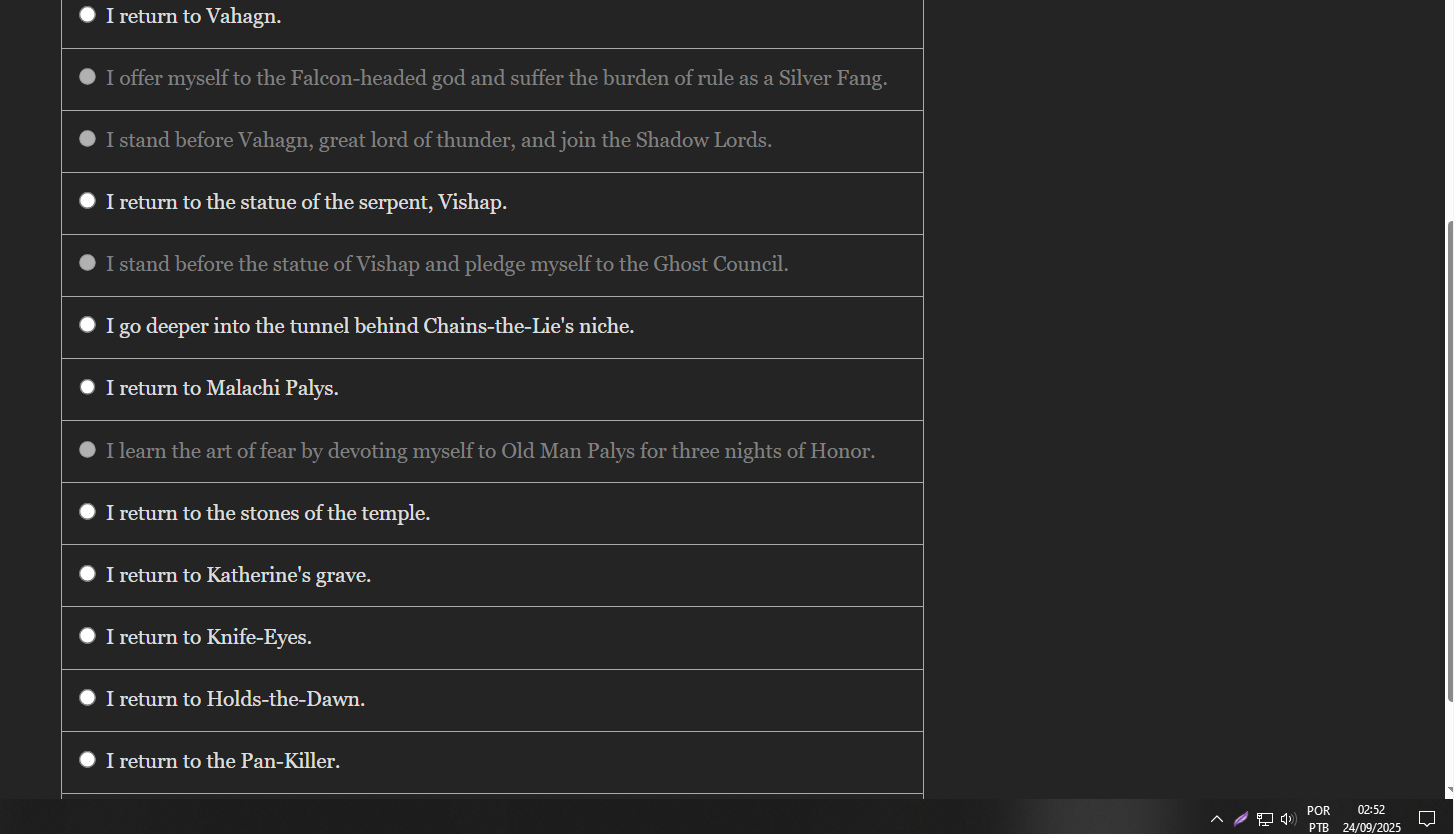Pick the "I return to Malachi Palys" radio
The height and width of the screenshot is (834, 1454).
tap(88, 387)
